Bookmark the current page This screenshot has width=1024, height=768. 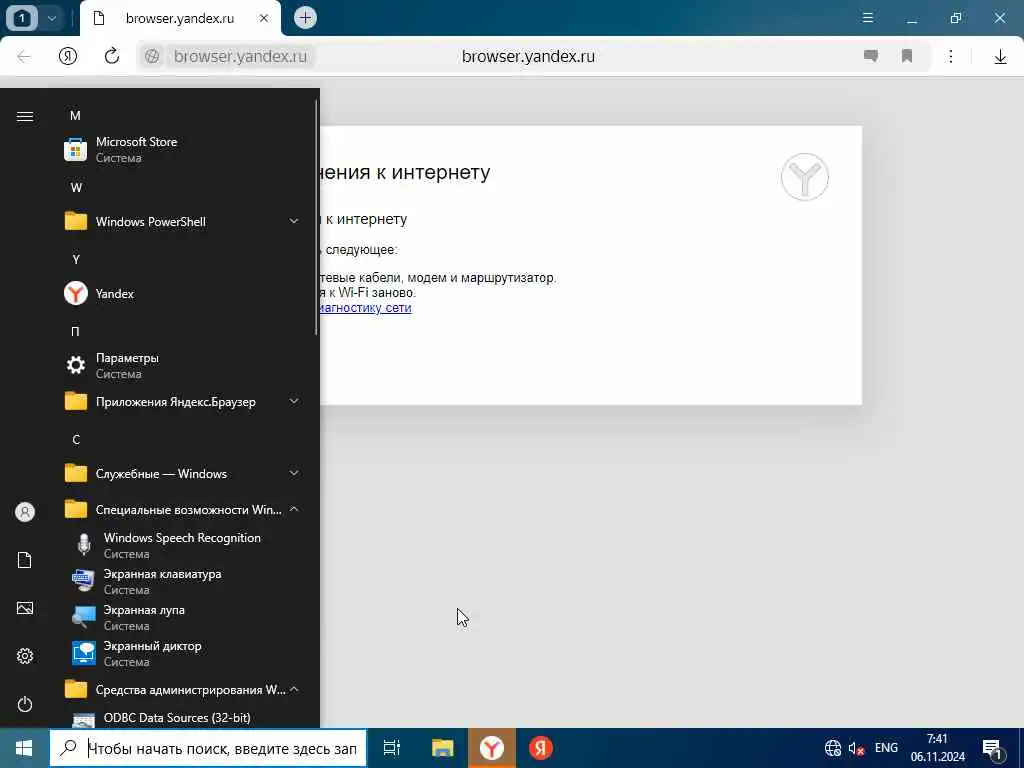(906, 56)
